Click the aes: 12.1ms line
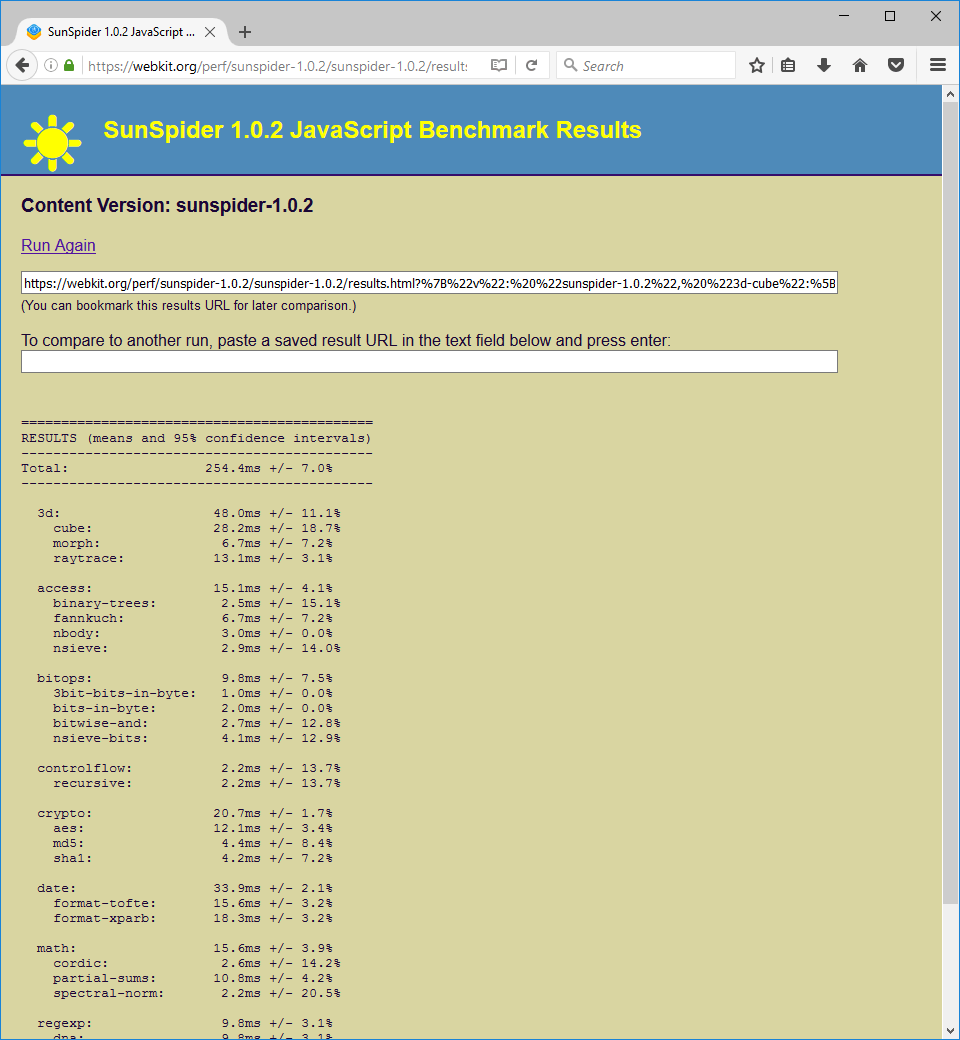This screenshot has height=1040, width=960. click(x=193, y=828)
